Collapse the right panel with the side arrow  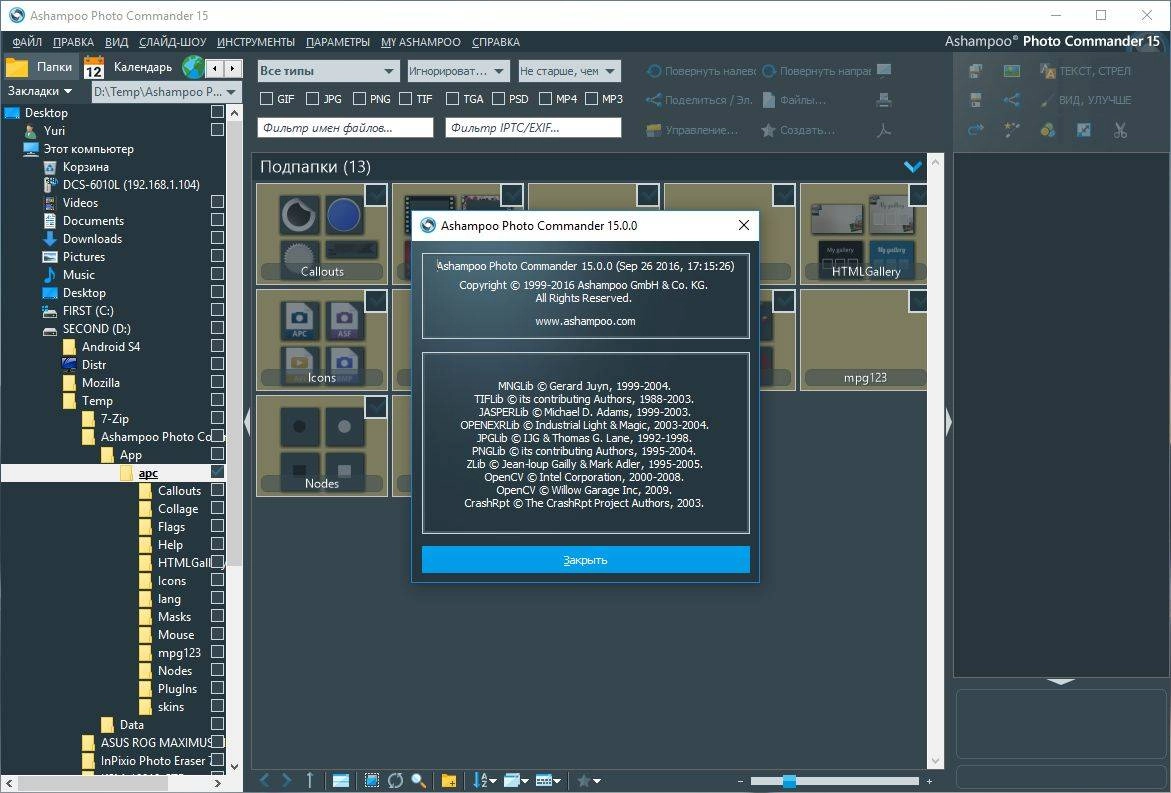[948, 423]
